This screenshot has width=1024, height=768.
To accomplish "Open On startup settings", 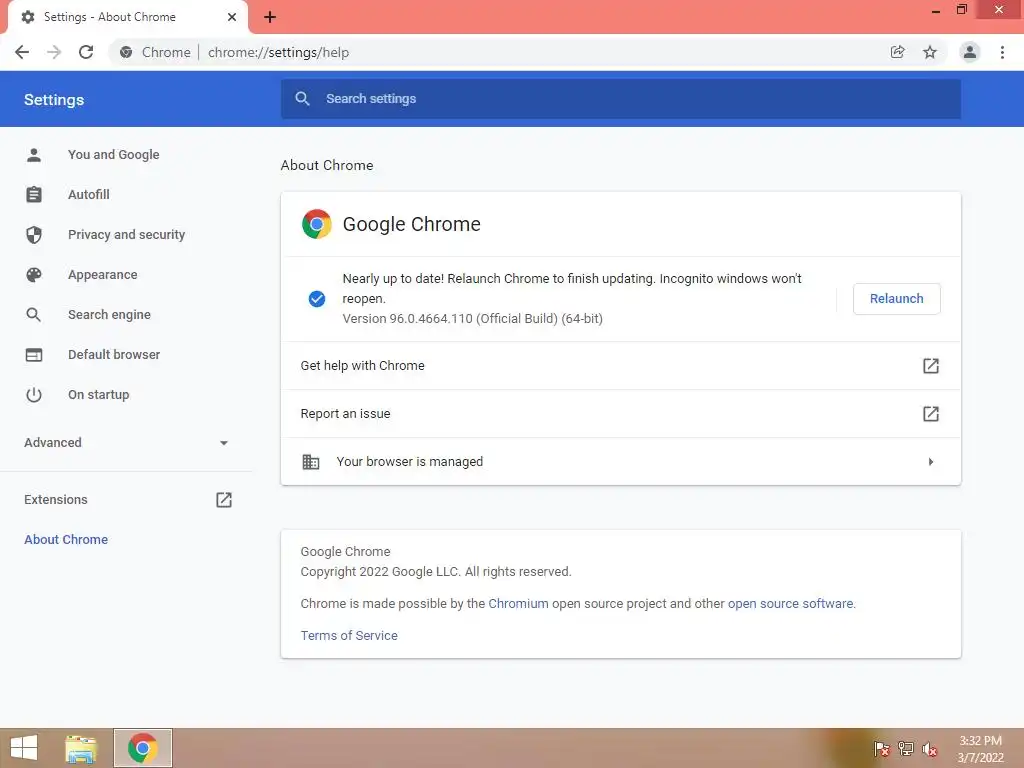I will click(99, 394).
